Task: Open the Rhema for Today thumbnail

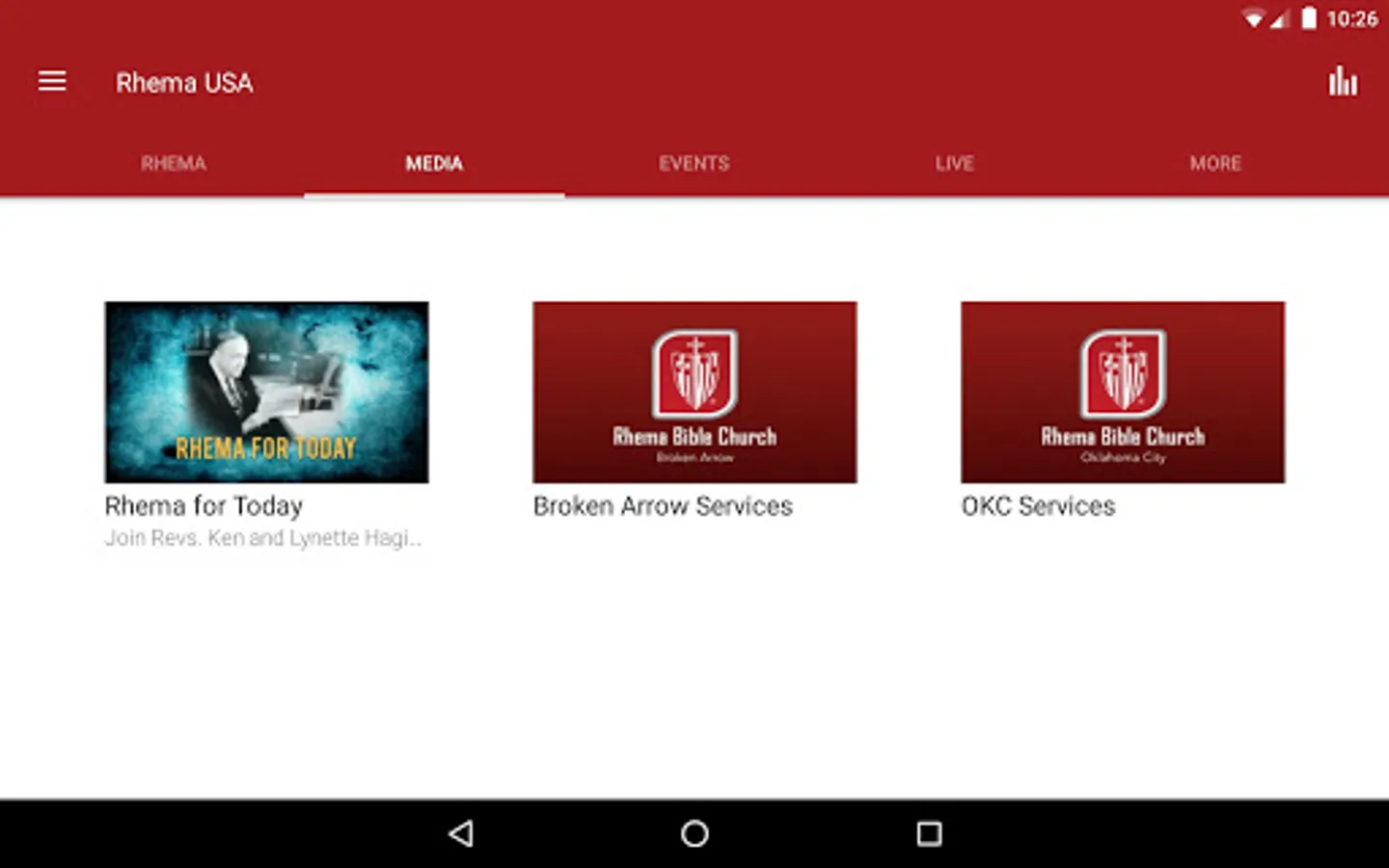Action: 266,392
